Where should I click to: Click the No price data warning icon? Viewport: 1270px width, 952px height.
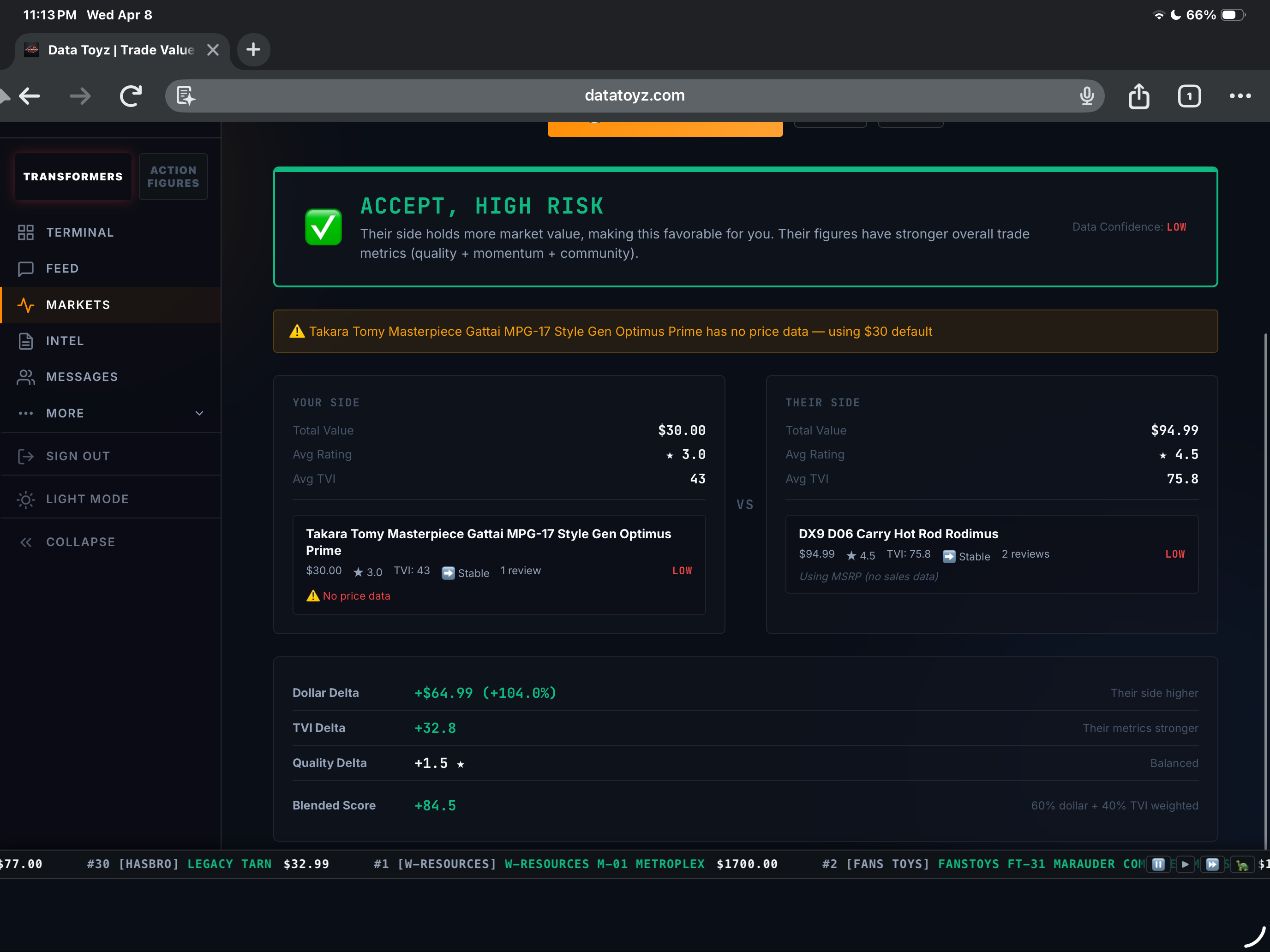(x=313, y=595)
